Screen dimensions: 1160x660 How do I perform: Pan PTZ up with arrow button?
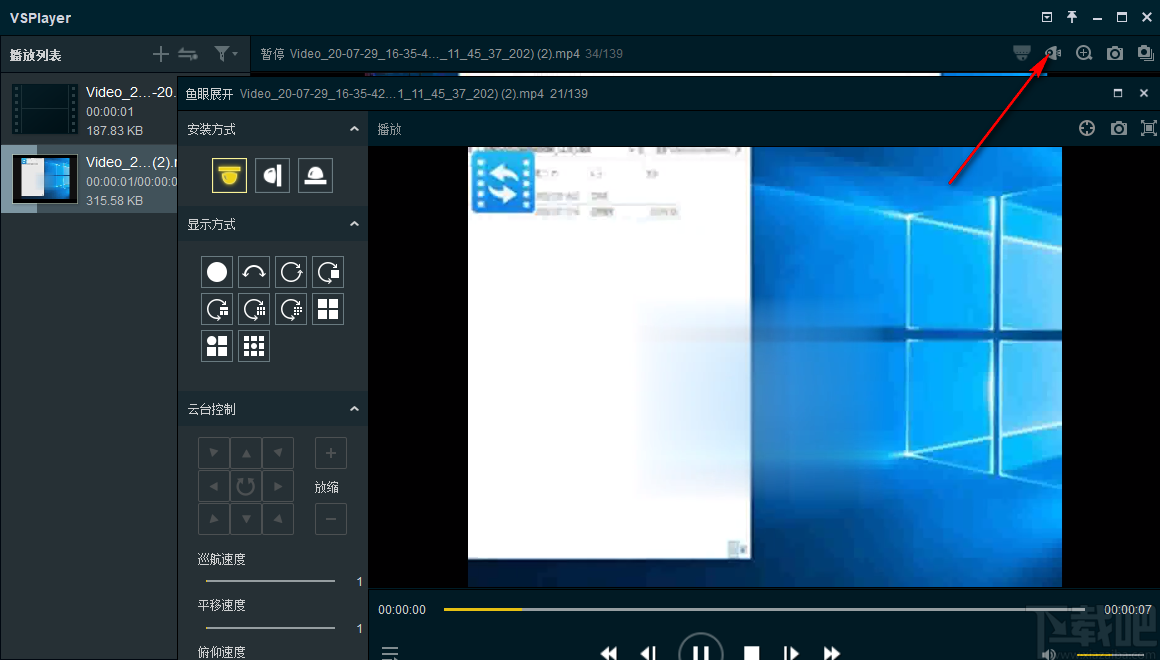pos(246,454)
